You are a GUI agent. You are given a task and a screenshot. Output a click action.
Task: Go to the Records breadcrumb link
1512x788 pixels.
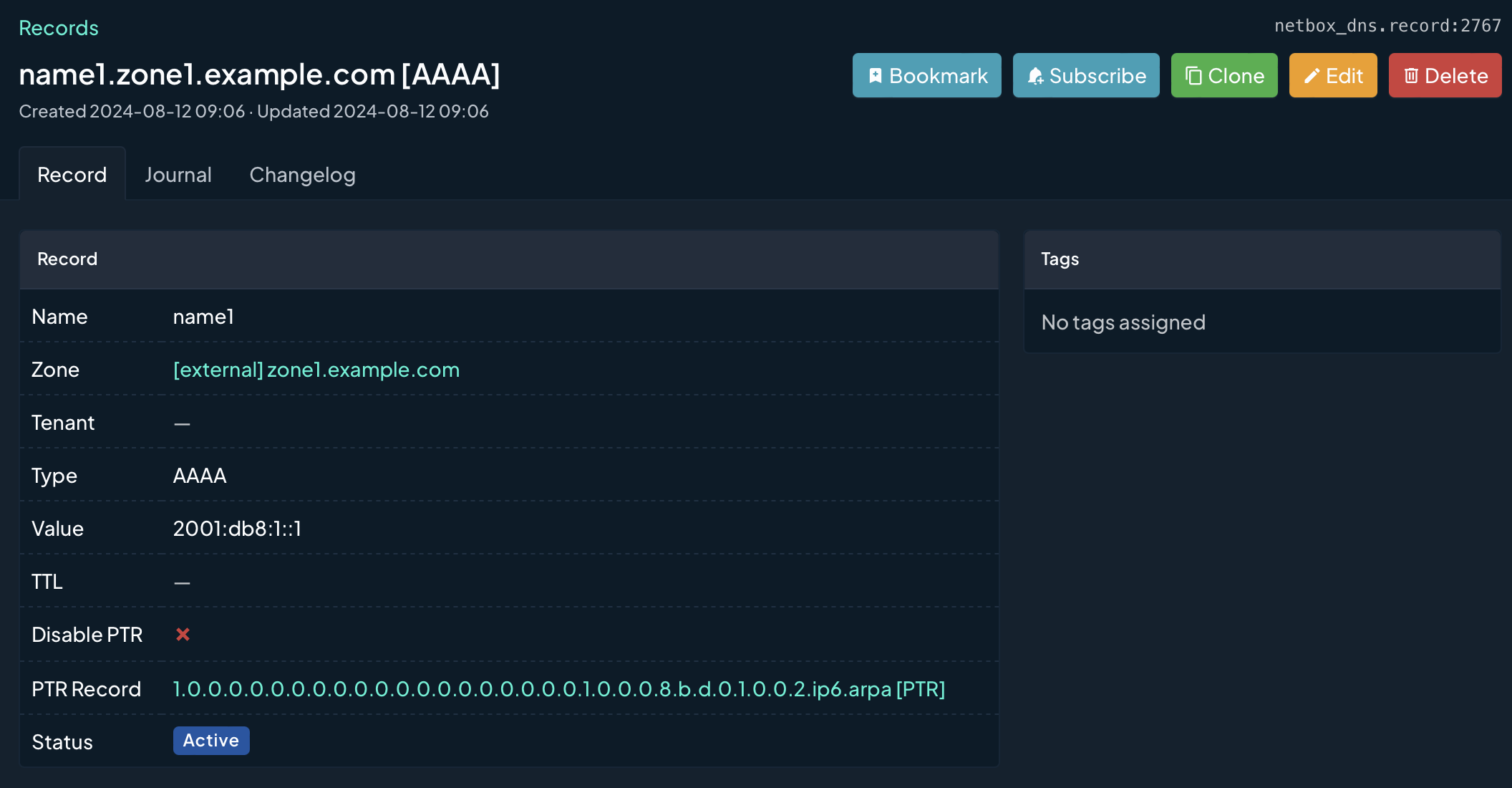pyautogui.click(x=59, y=28)
